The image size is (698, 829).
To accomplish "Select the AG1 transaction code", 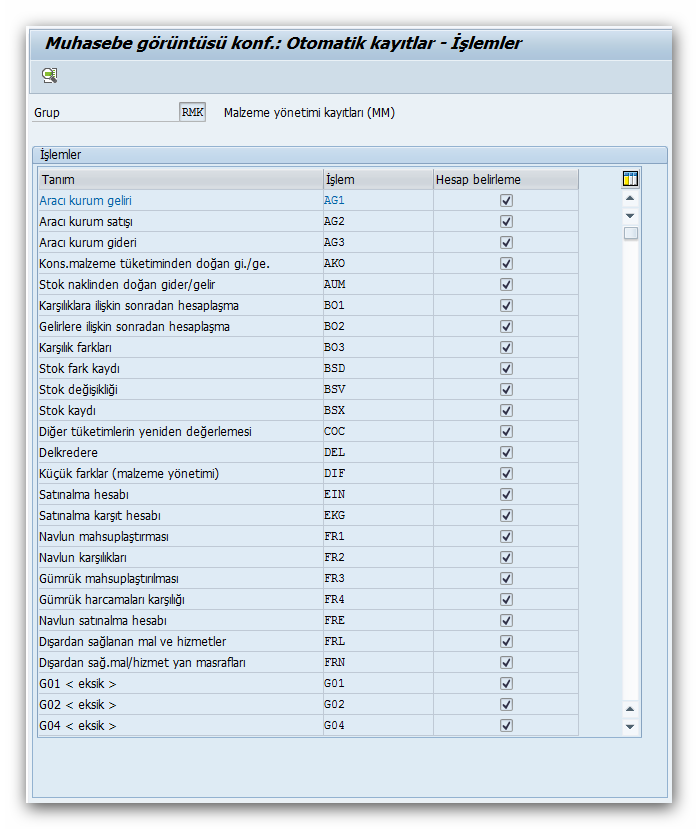I will click(378, 200).
